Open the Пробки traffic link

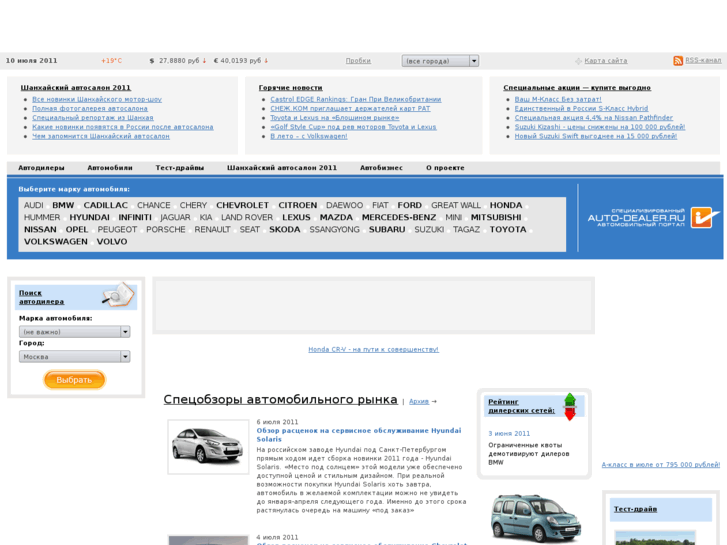pos(358,61)
